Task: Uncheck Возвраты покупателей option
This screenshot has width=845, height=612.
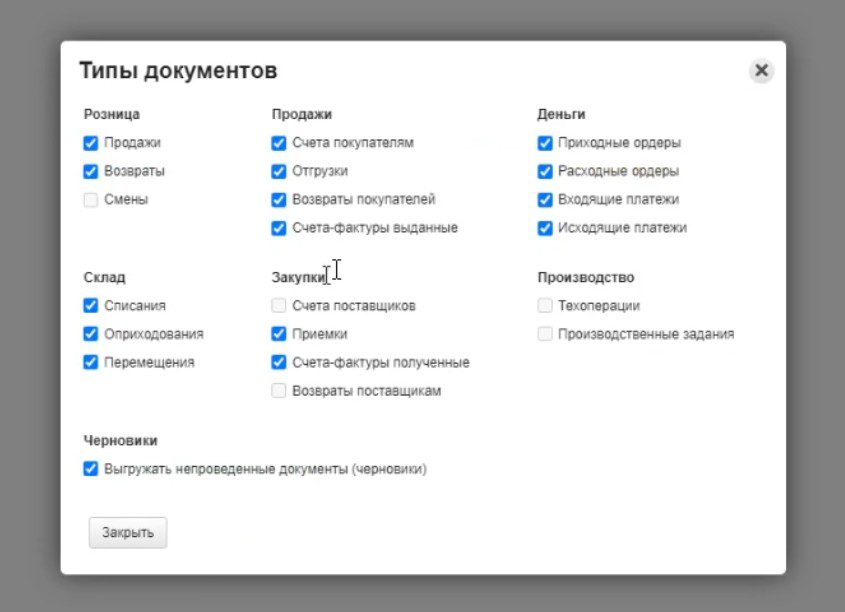Action: 279,199
